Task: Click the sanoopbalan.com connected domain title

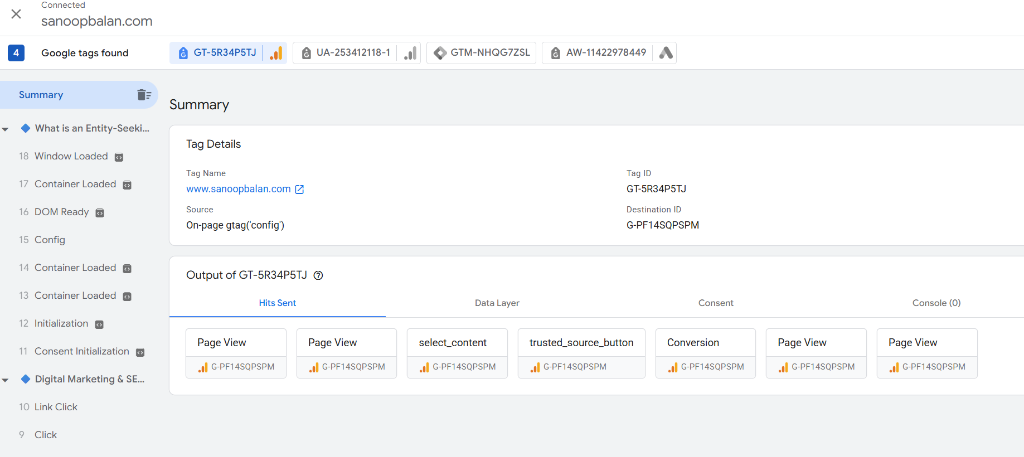Action: pyautogui.click(x=97, y=21)
